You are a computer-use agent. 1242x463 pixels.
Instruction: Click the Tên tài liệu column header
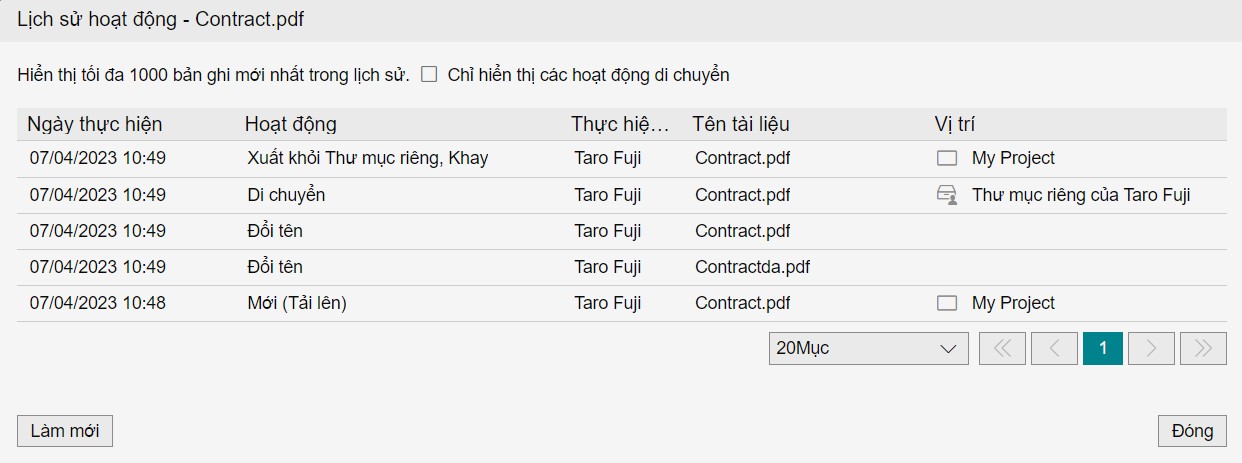741,124
